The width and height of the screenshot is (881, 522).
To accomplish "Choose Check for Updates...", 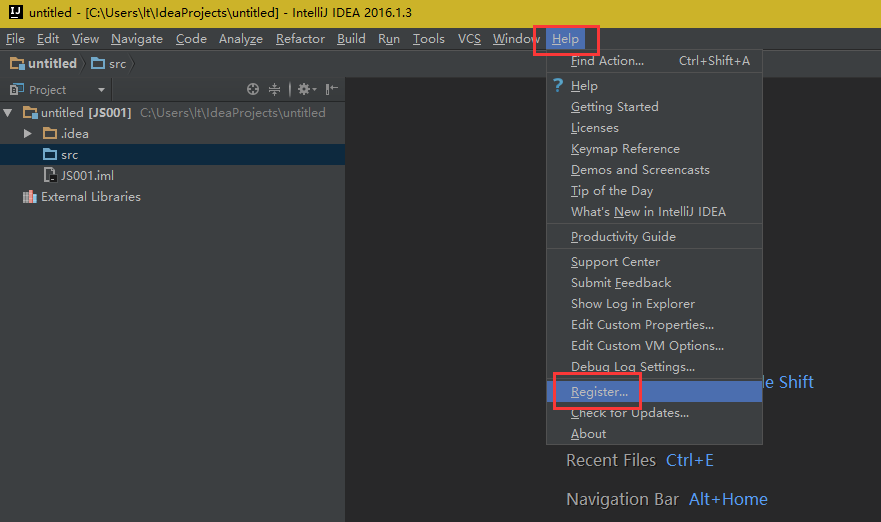I will [x=655, y=412].
